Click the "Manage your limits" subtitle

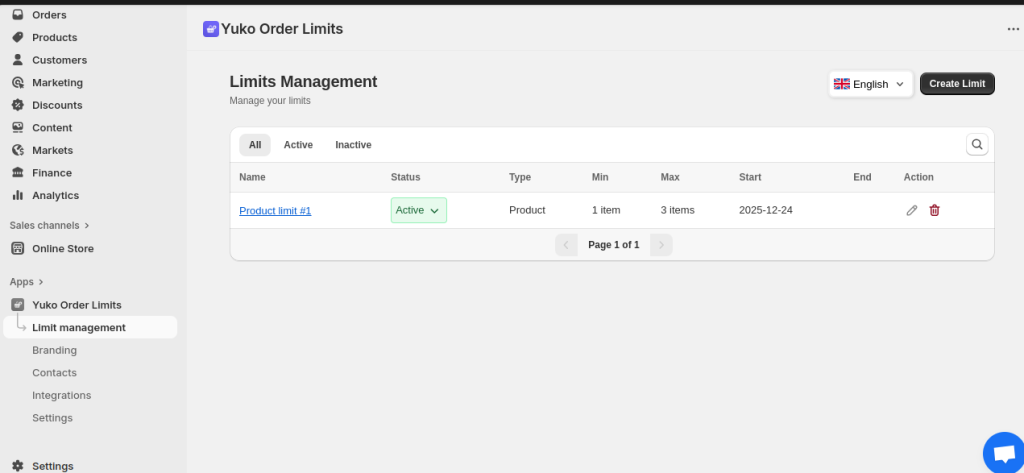pos(270,101)
